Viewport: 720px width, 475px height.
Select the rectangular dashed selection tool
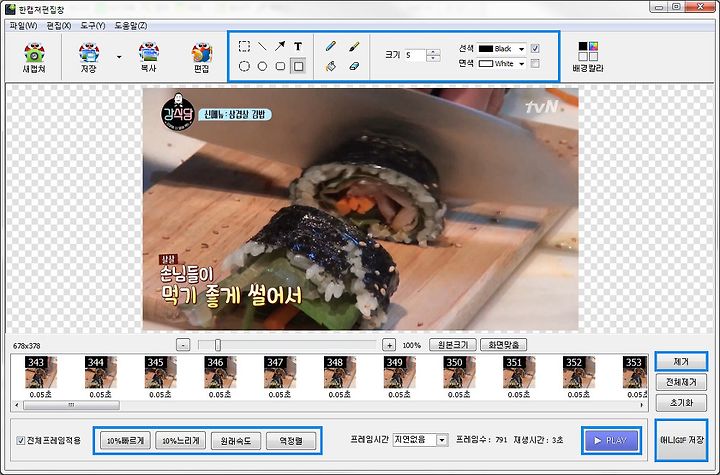[244, 46]
